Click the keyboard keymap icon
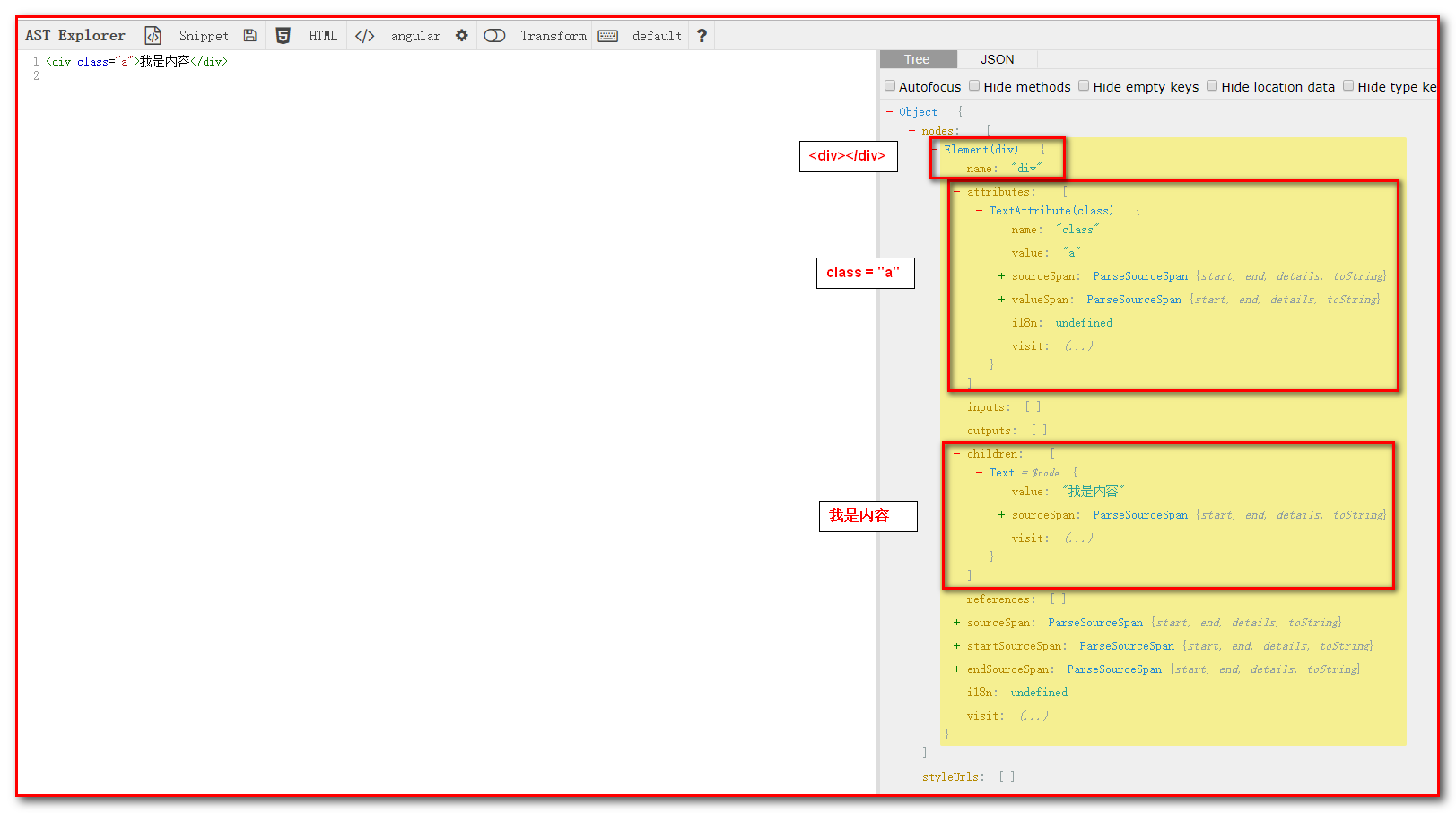The height and width of the screenshot is (813, 1456). pos(608,36)
